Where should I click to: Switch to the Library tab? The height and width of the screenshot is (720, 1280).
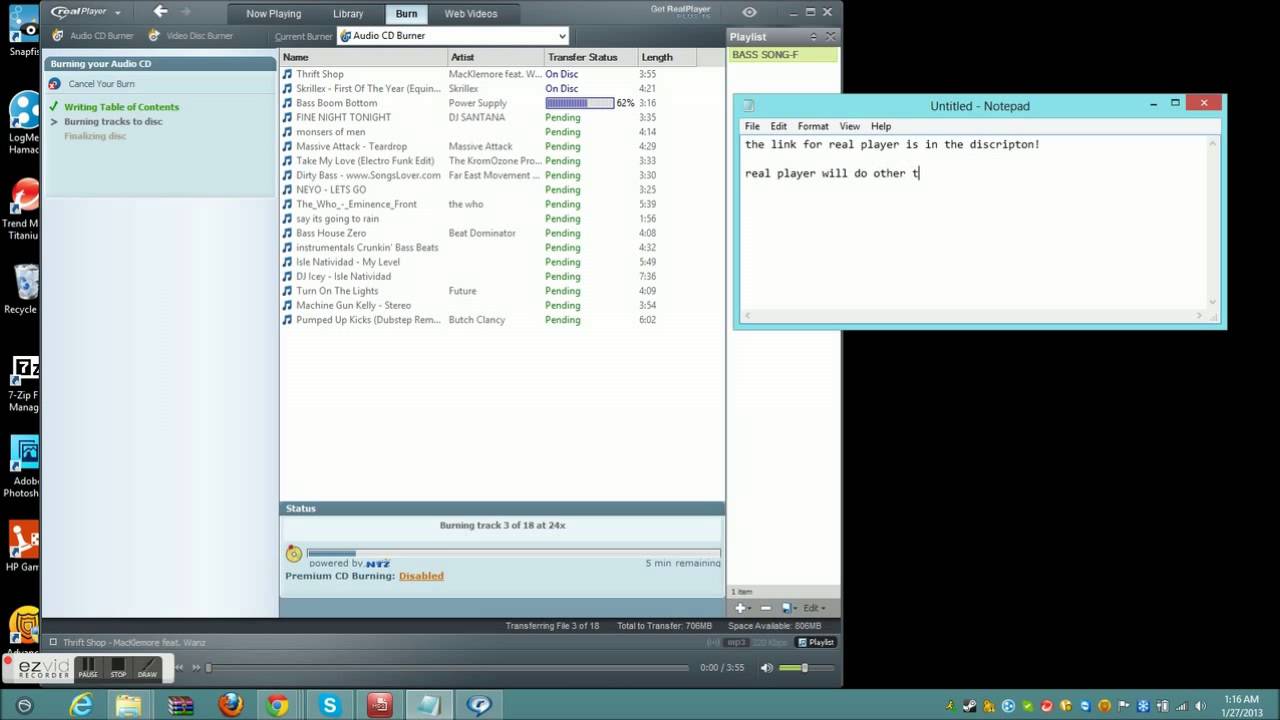(x=348, y=14)
